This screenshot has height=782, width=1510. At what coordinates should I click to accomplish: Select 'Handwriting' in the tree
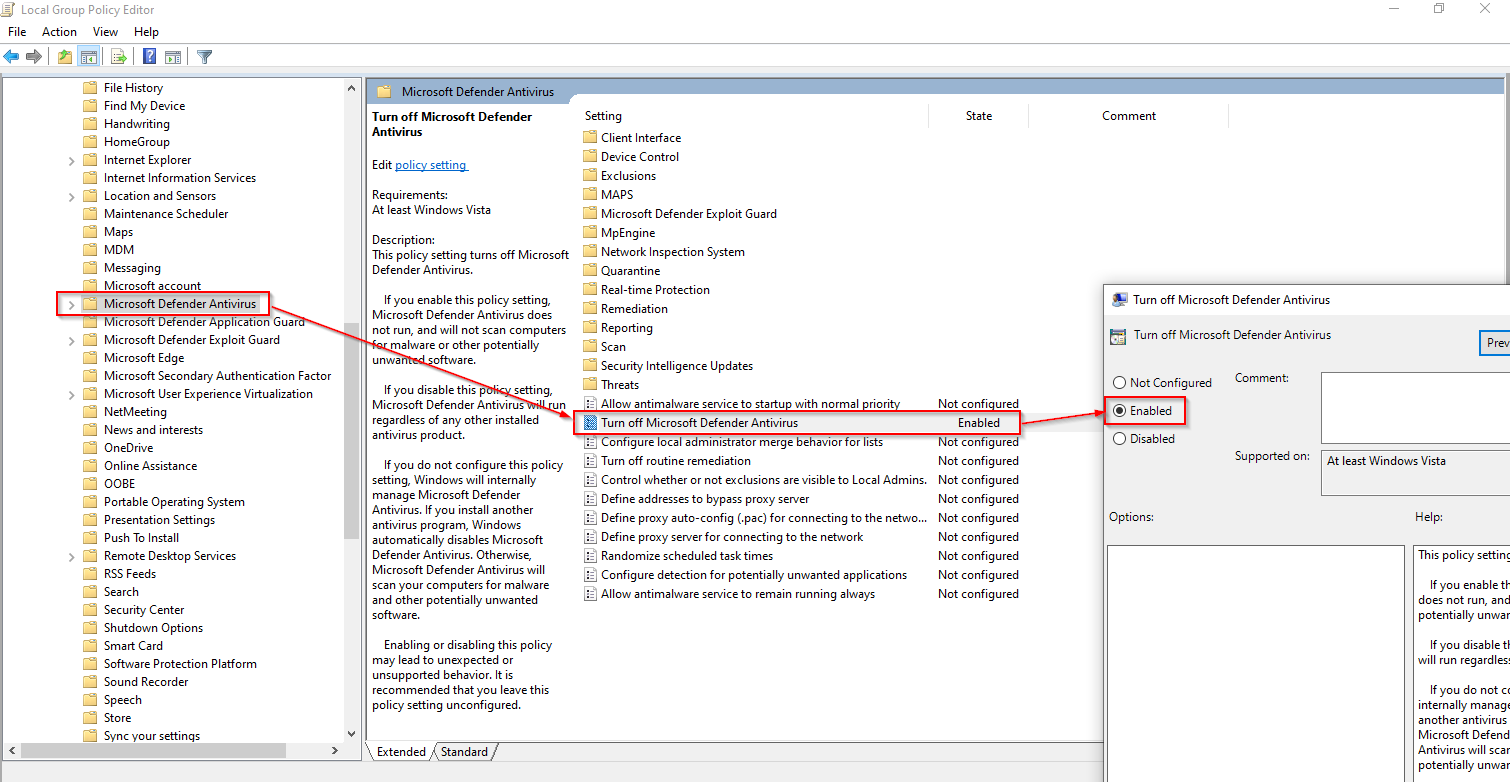point(137,124)
